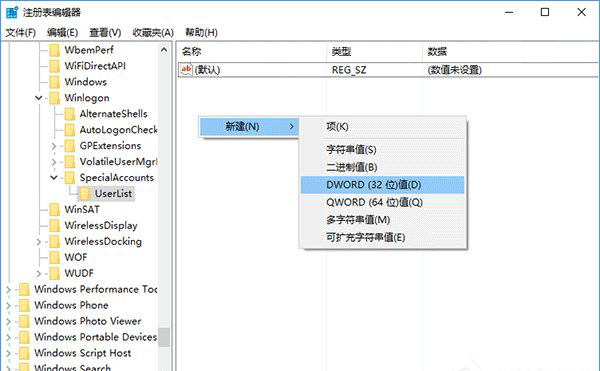Viewport: 600px width, 371px height.
Task: Click the 数据 column header
Action: (x=511, y=51)
